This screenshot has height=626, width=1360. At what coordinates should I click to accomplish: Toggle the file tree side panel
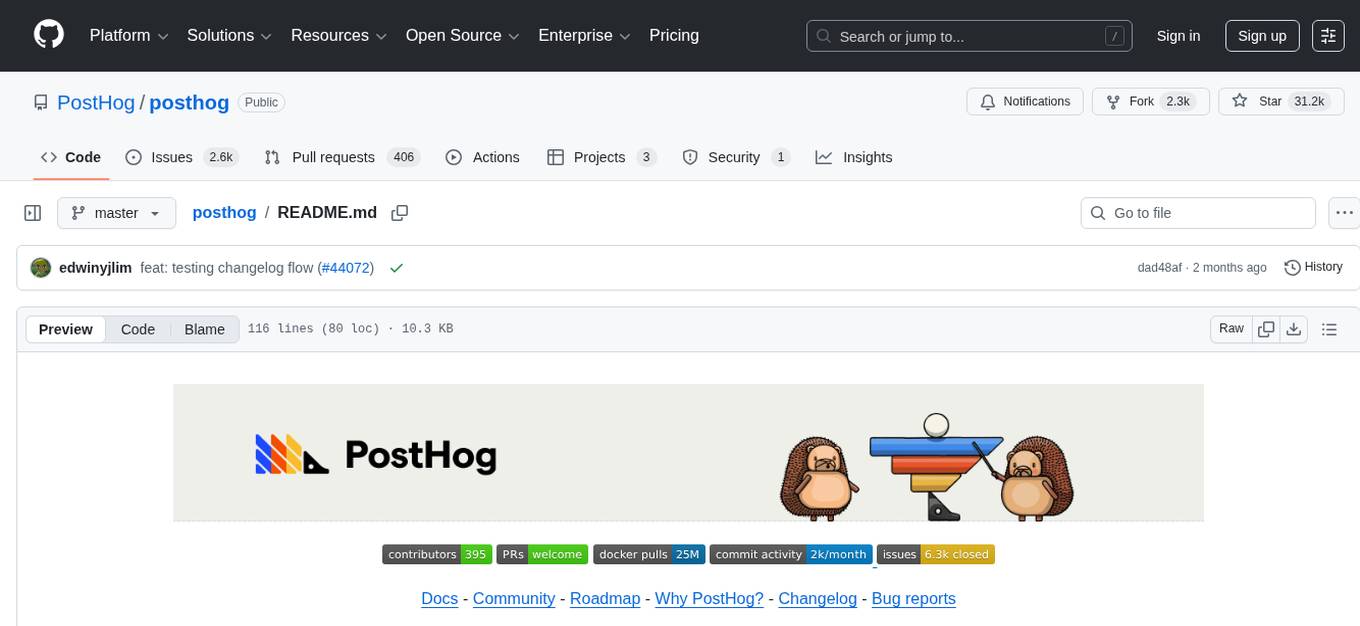[x=32, y=212]
